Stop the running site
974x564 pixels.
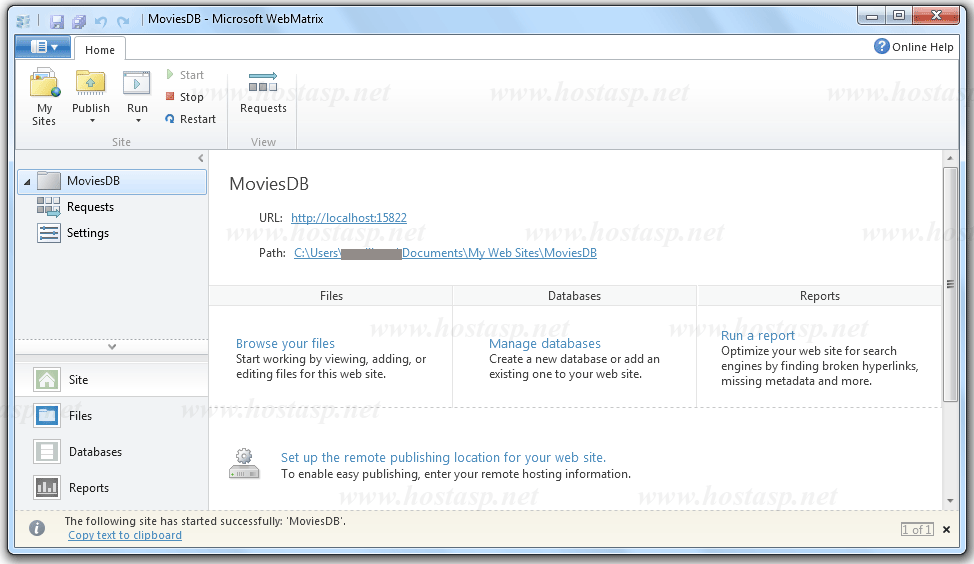(x=185, y=97)
